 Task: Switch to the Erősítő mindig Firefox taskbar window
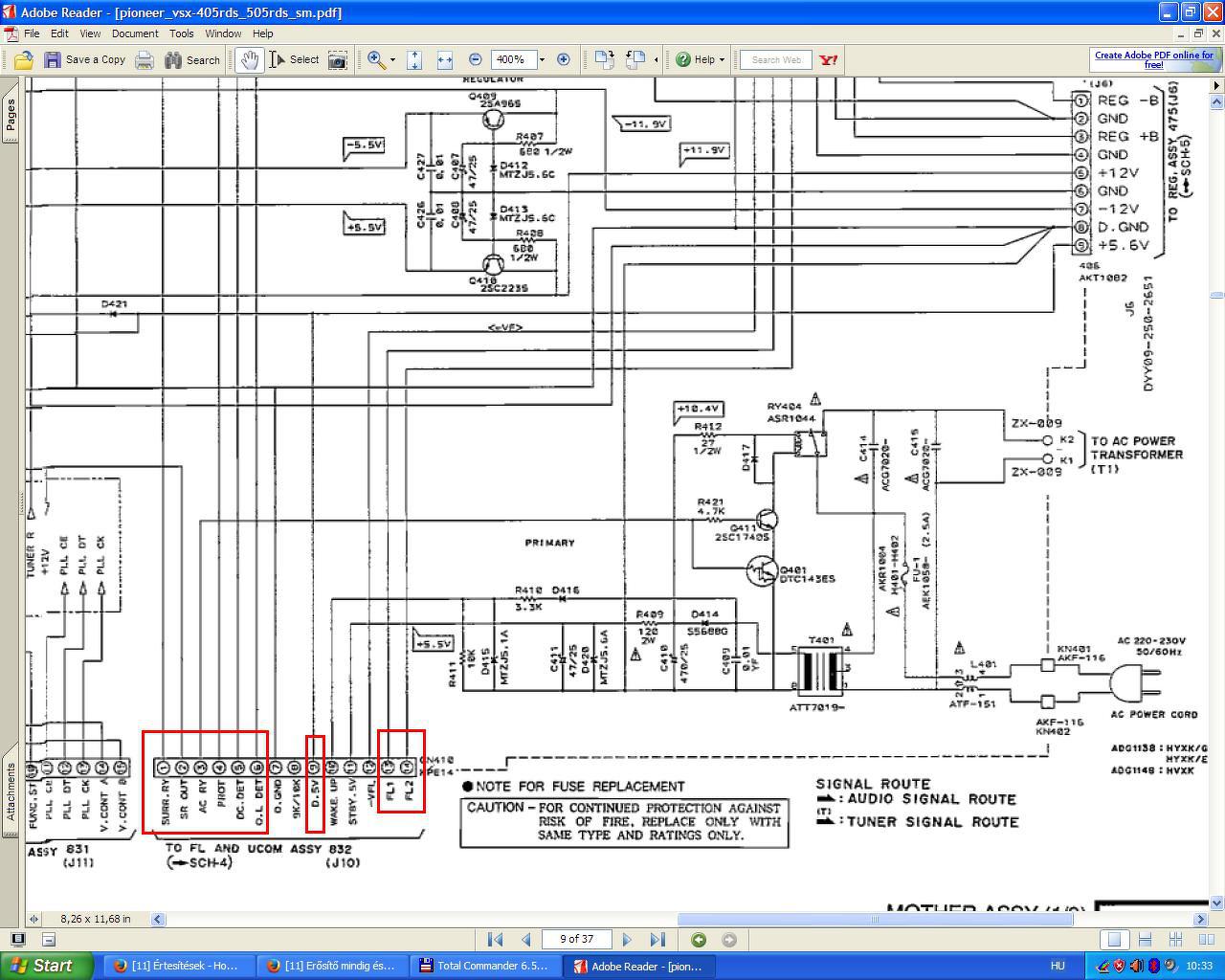pyautogui.click(x=332, y=966)
